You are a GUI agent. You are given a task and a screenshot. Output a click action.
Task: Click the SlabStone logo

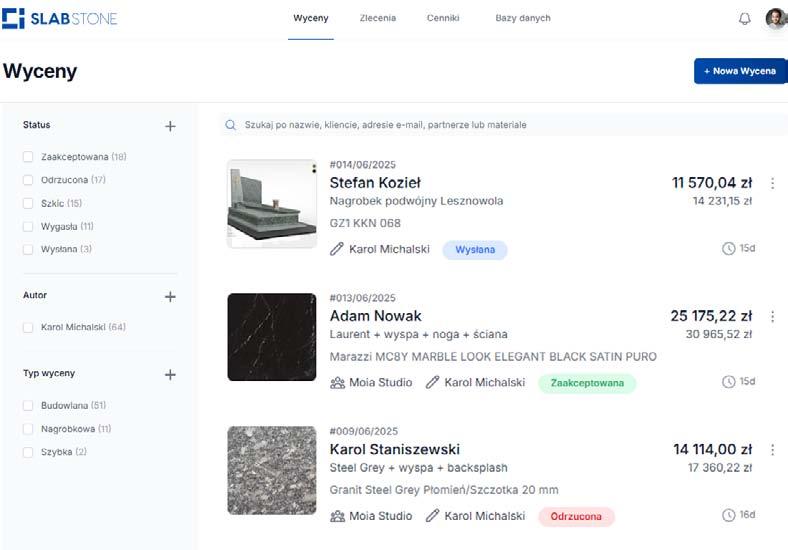[x=60, y=18]
